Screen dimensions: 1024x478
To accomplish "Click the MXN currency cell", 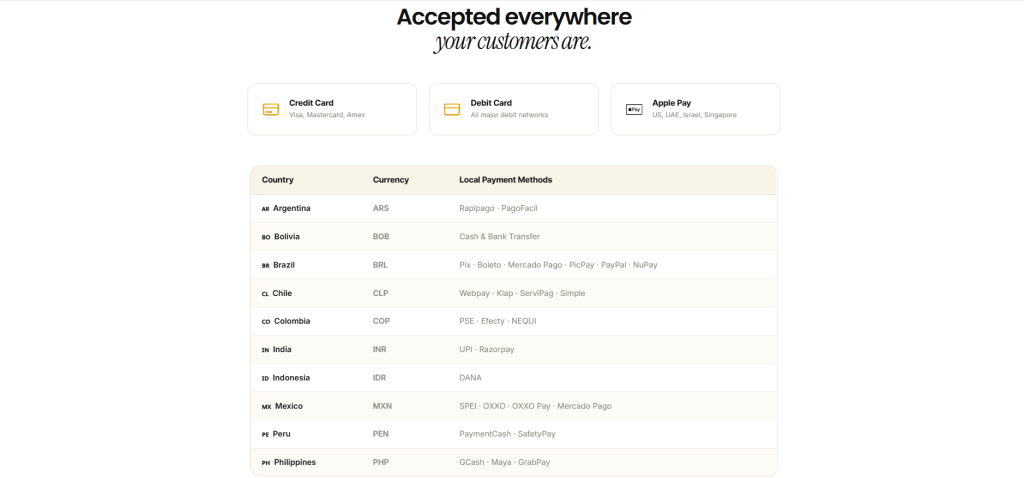I will pyautogui.click(x=381, y=406).
